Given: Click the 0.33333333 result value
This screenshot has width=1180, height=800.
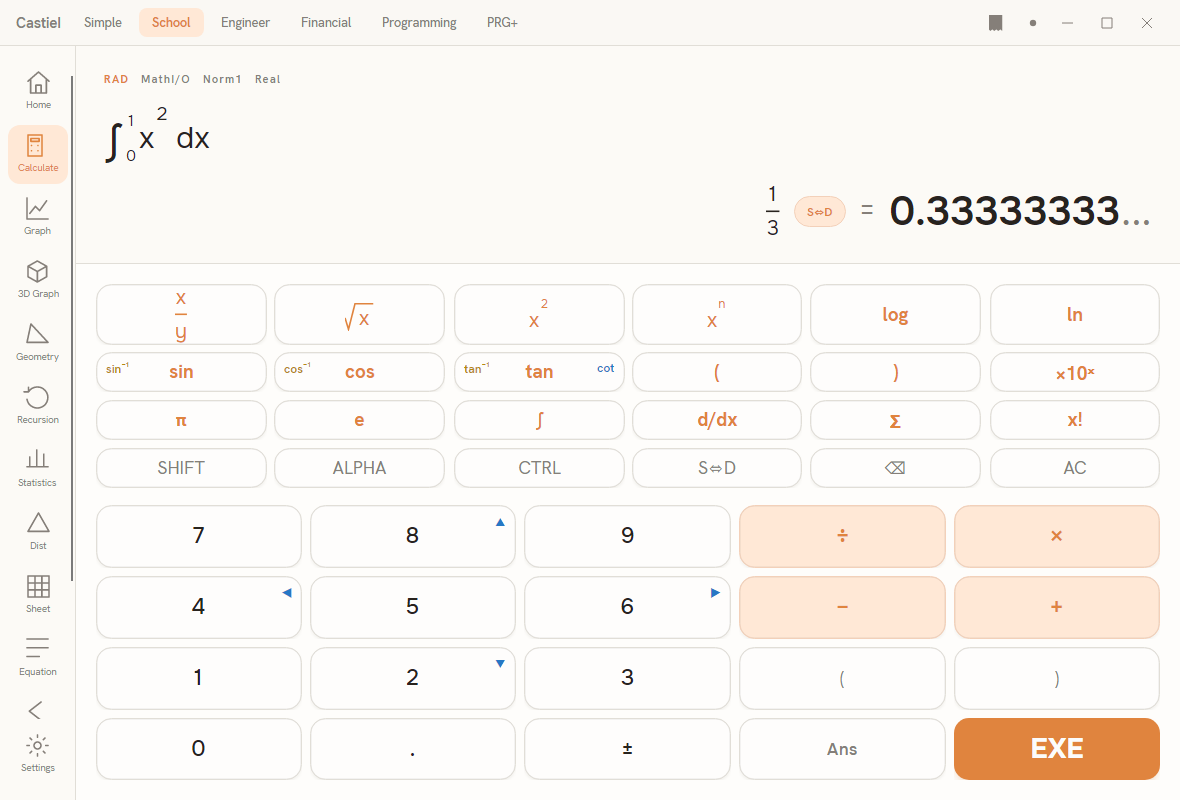Looking at the screenshot, I should [x=1020, y=211].
